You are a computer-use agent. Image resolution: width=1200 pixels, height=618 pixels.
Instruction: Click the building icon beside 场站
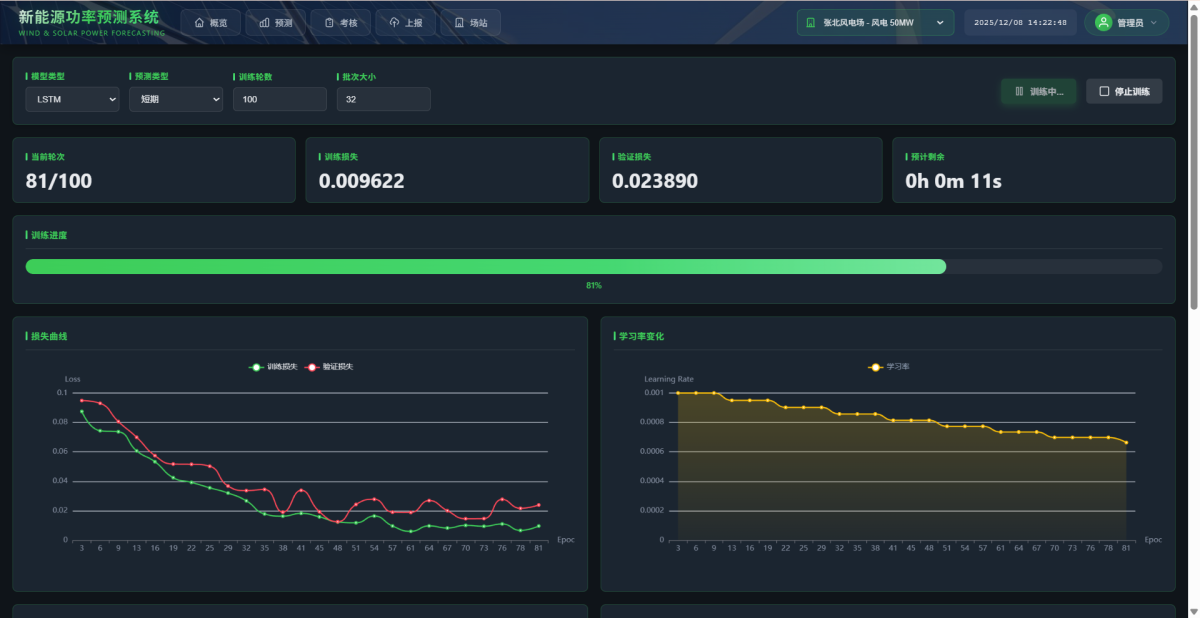point(459,22)
